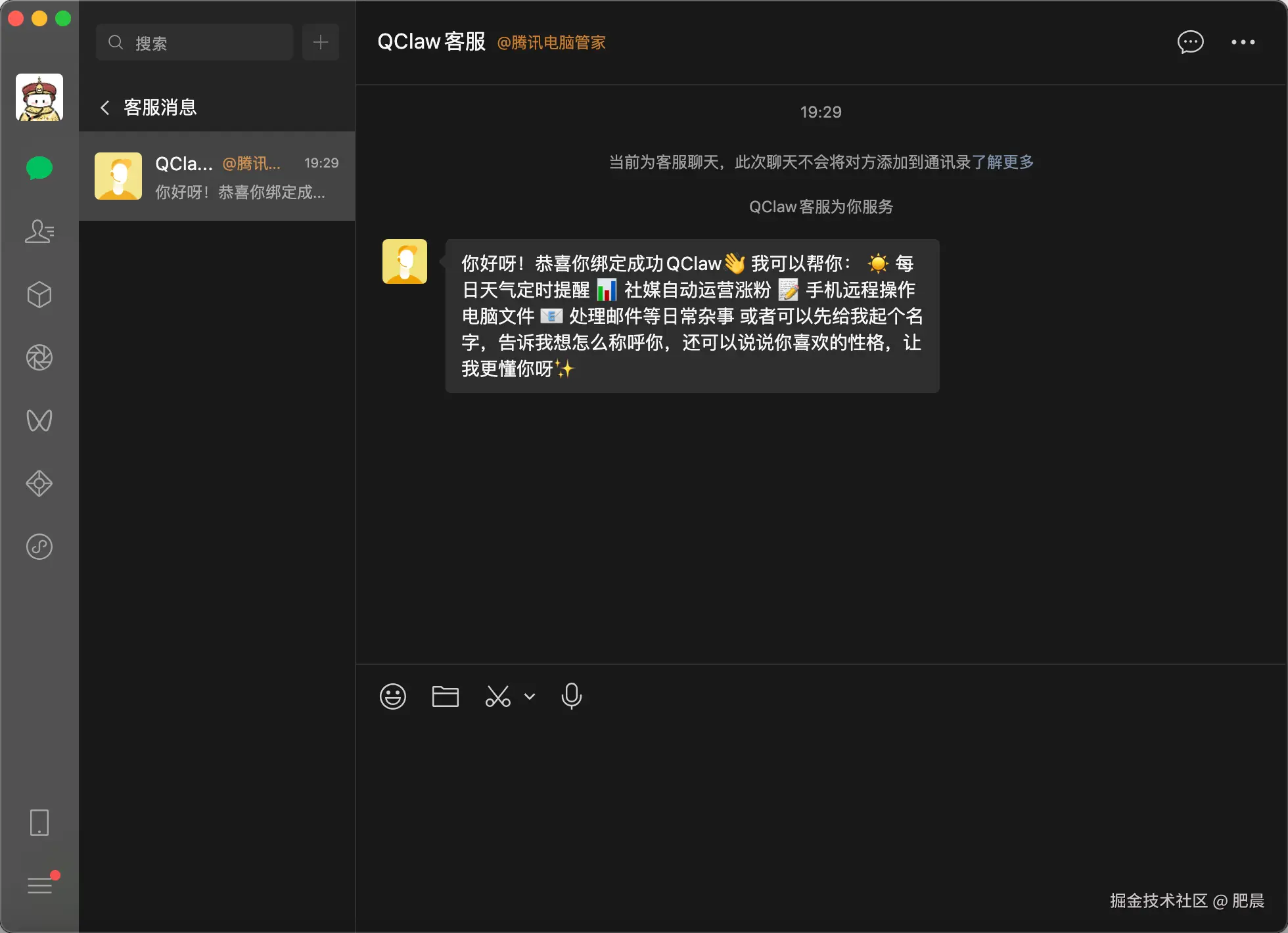This screenshot has height=933, width=1288.
Task: Click the 了解更多 link
Action: (x=1002, y=162)
